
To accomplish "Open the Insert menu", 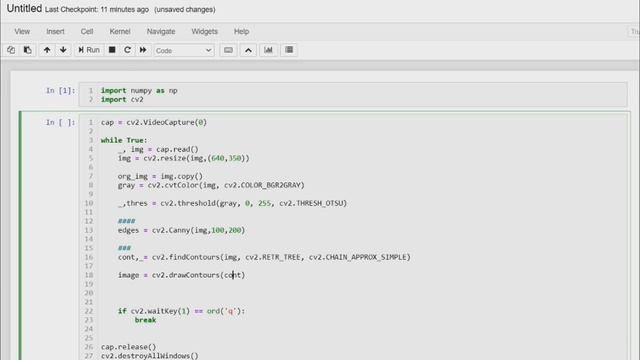I will [55, 31].
